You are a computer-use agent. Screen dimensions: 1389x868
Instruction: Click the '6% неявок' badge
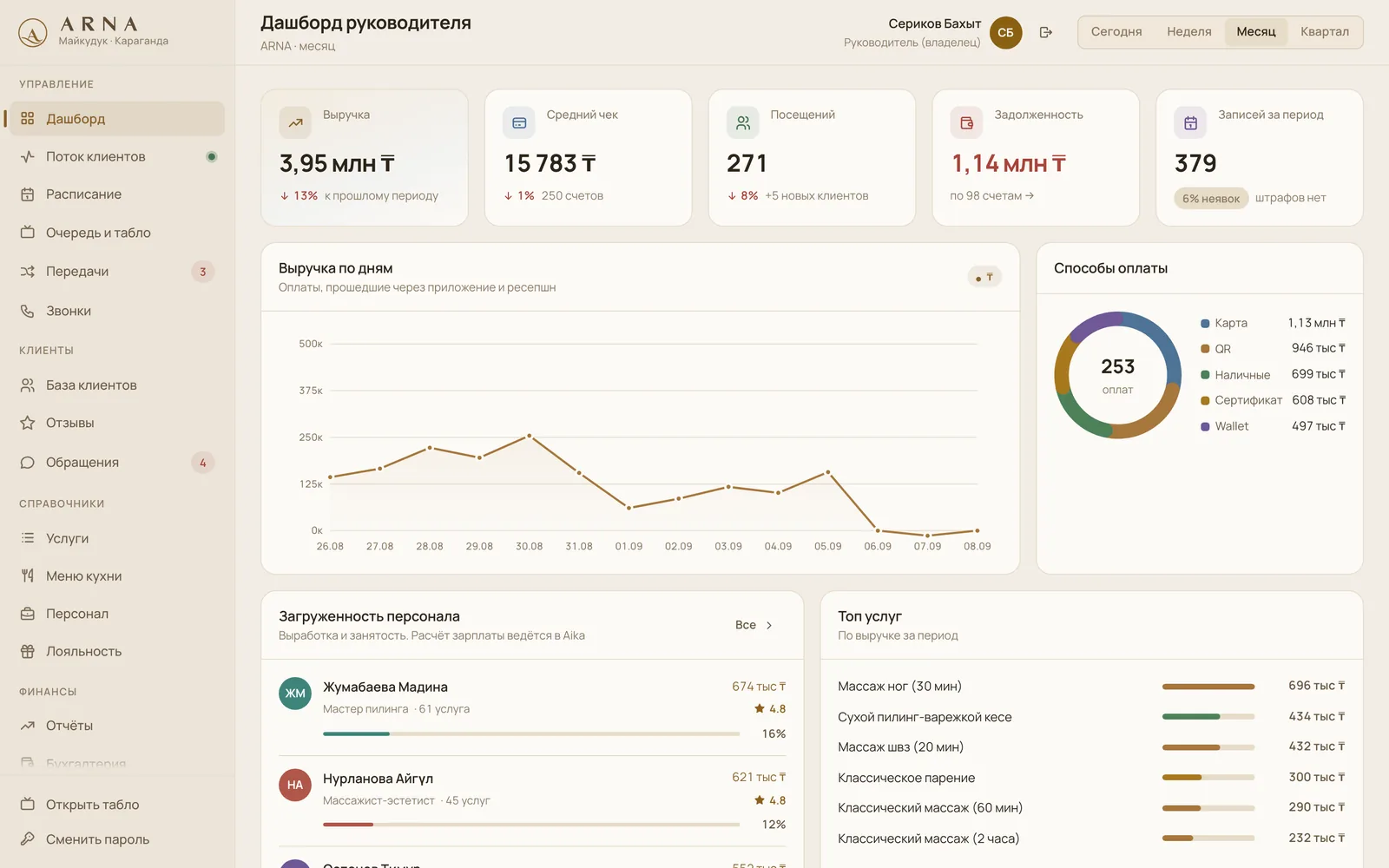[1211, 199]
